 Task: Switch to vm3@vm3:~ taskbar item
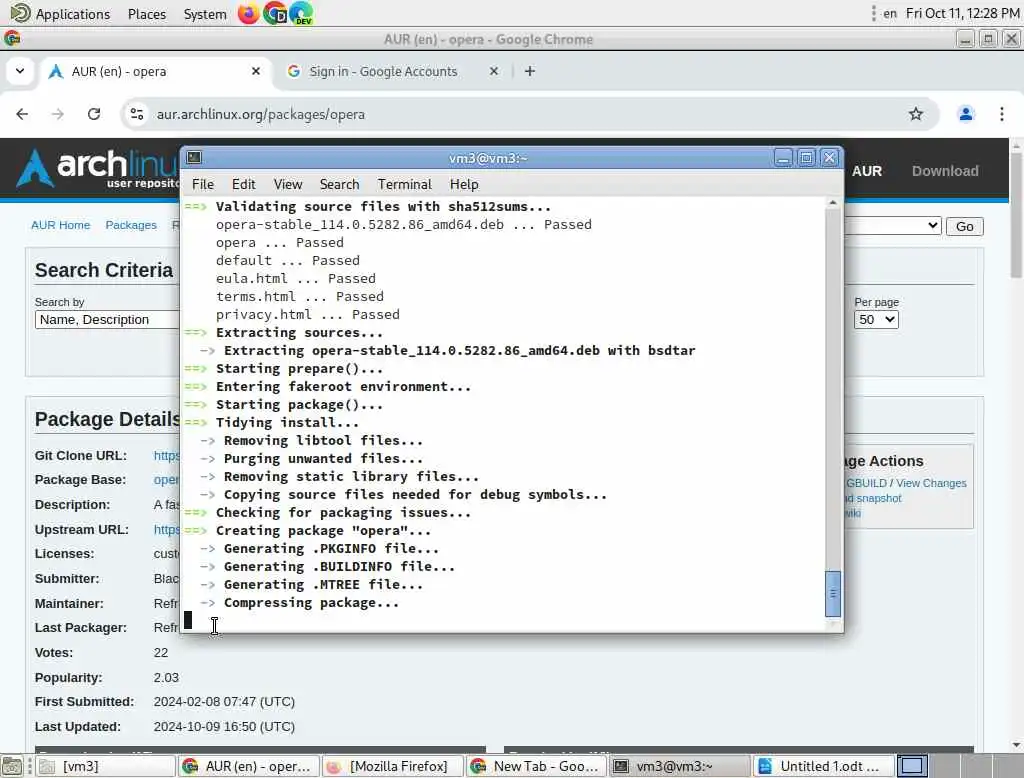point(680,766)
